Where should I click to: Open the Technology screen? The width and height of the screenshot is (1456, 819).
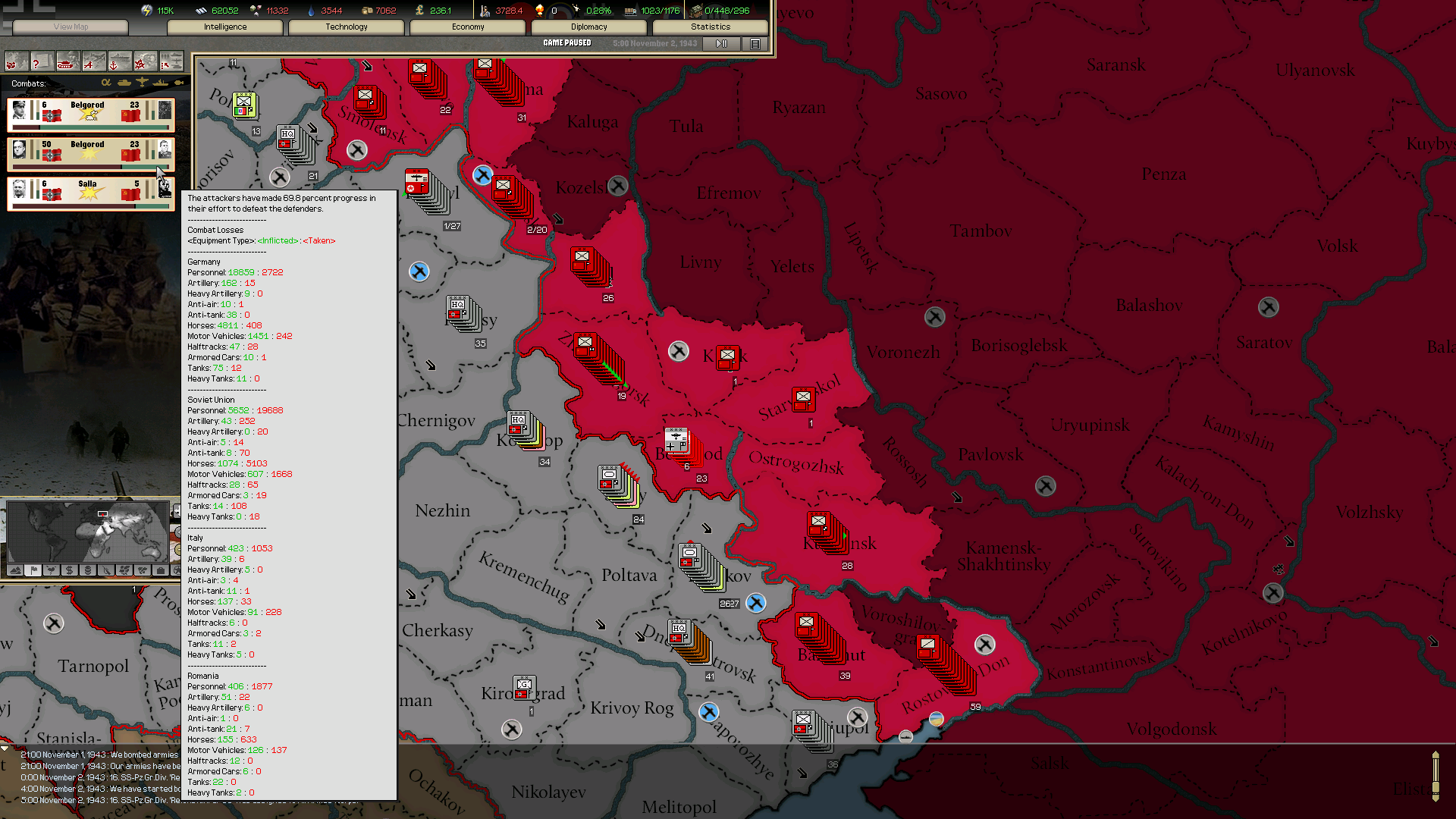click(346, 27)
